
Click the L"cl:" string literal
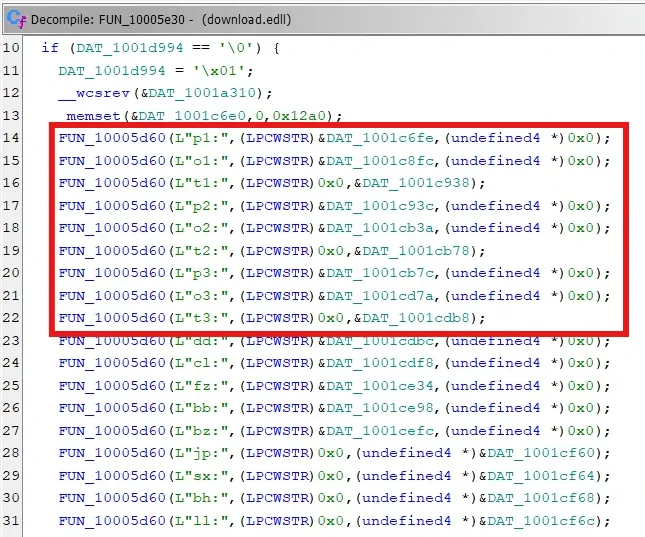point(202,363)
